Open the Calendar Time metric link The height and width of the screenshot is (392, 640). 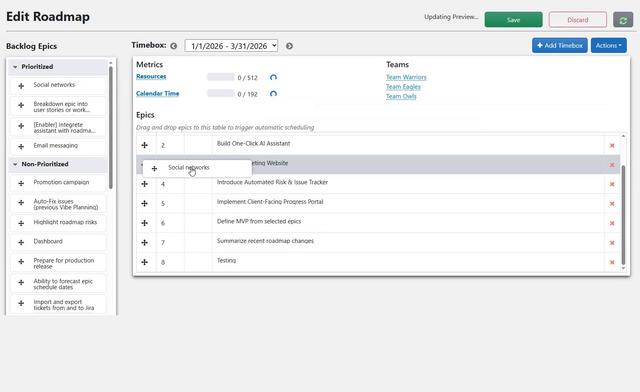[158, 94]
